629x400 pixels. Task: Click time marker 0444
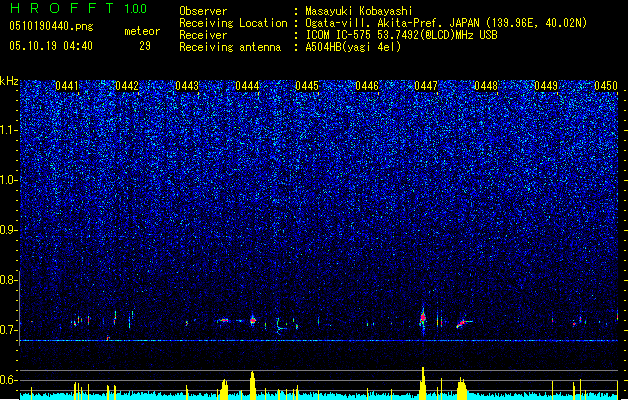[247, 86]
